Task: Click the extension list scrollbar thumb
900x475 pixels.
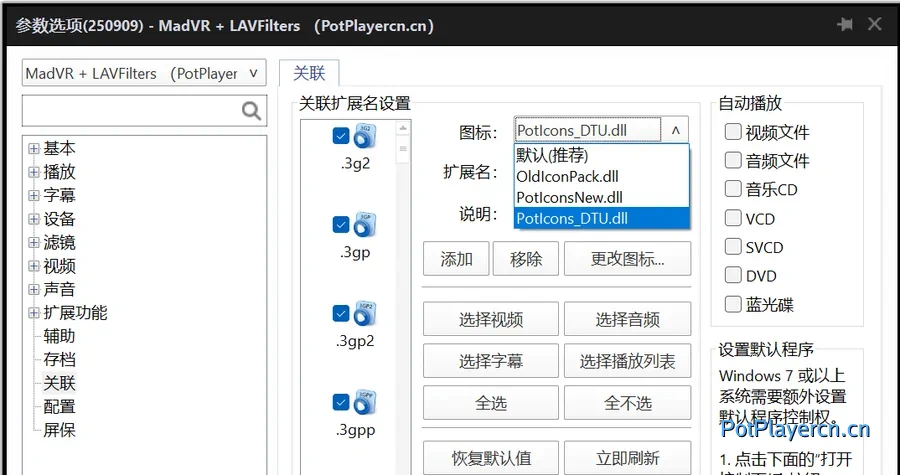Action: (403, 150)
